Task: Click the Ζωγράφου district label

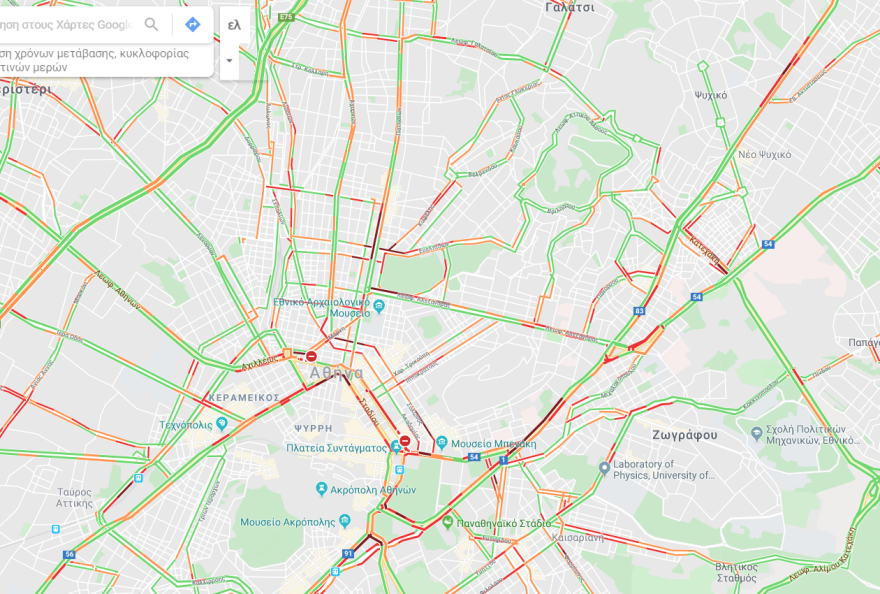Action: pyautogui.click(x=685, y=435)
